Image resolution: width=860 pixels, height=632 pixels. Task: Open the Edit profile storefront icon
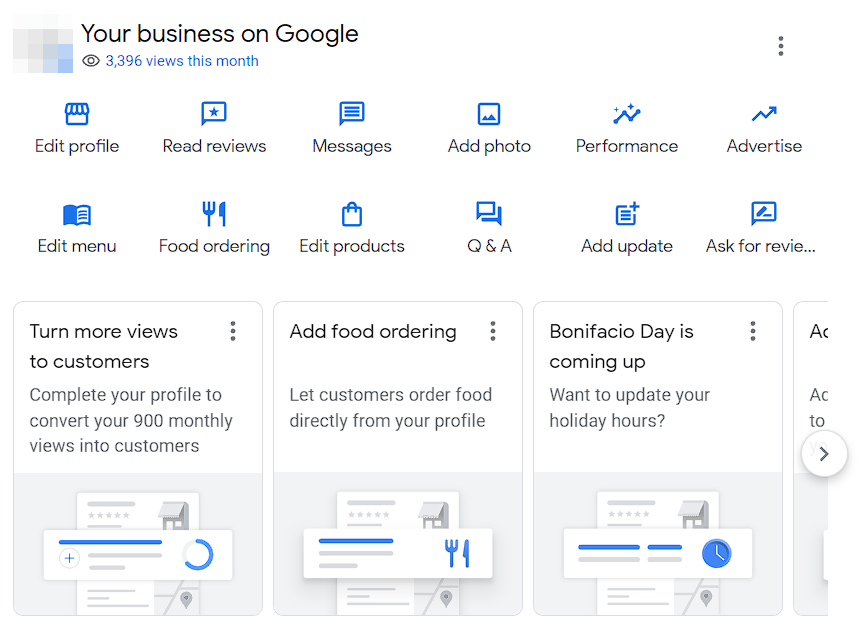(77, 114)
